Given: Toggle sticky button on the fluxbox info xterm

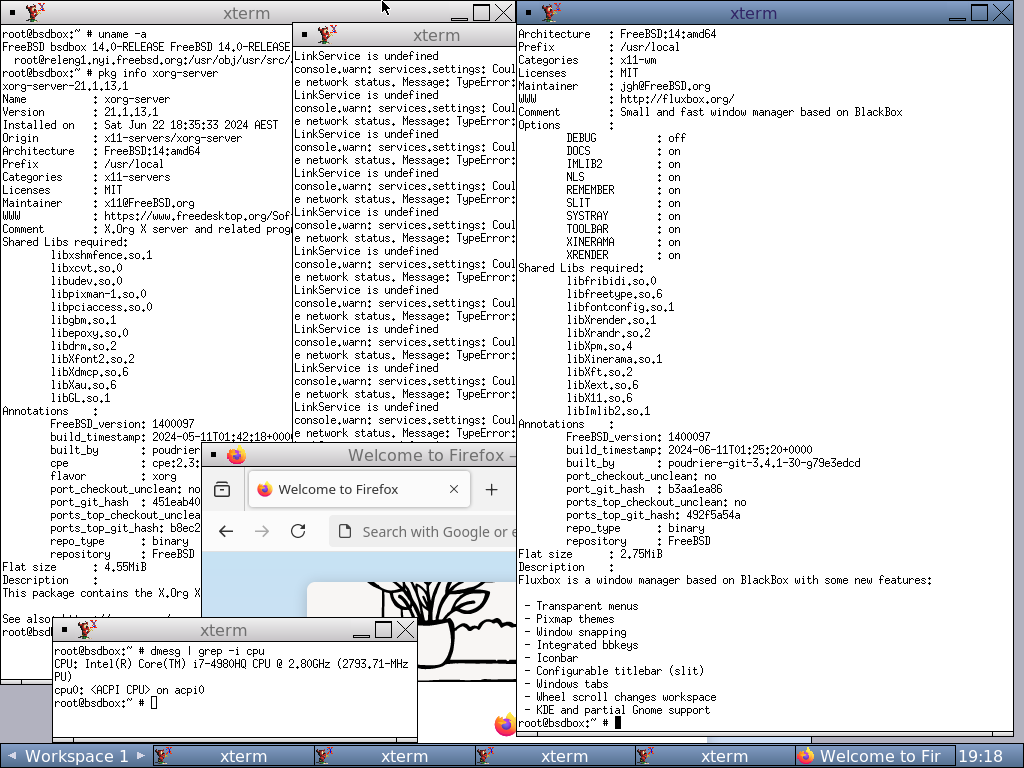Looking at the screenshot, I should (x=528, y=12).
